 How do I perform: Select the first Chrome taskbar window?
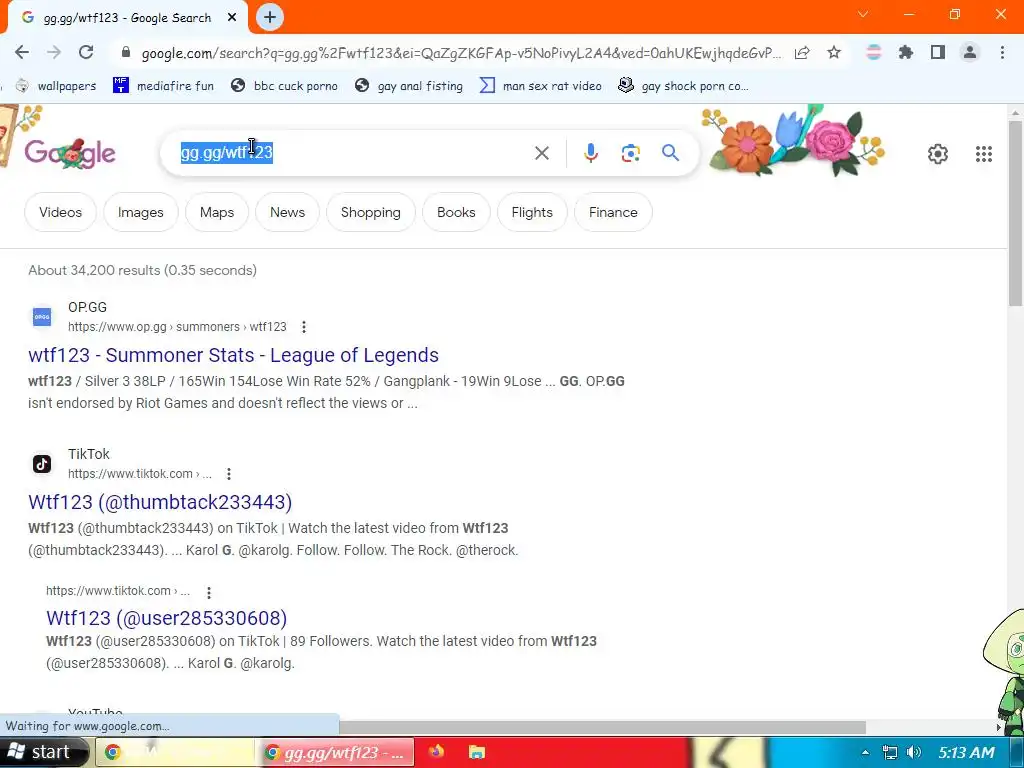click(175, 752)
